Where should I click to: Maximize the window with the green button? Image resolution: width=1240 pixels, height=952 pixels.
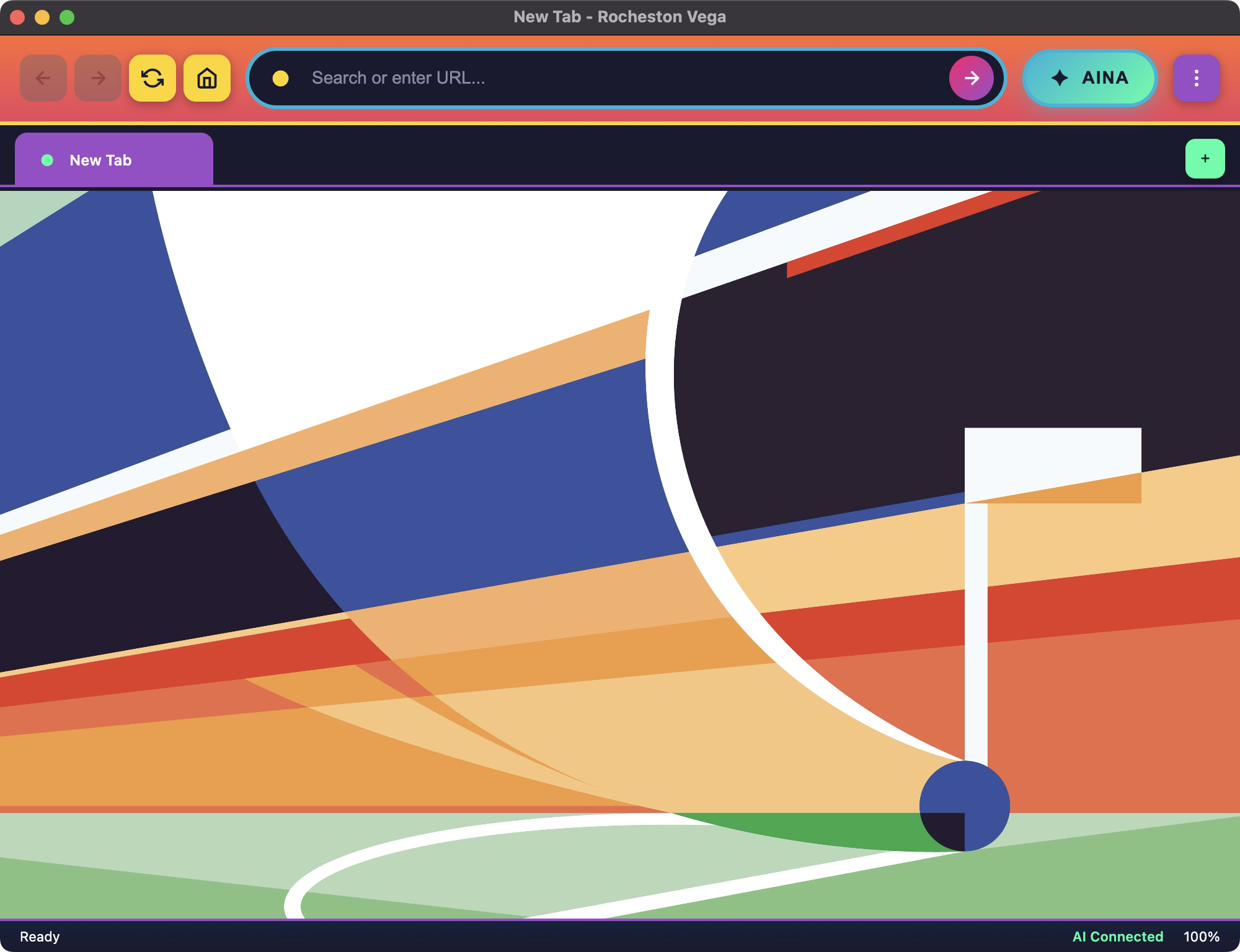(x=67, y=17)
